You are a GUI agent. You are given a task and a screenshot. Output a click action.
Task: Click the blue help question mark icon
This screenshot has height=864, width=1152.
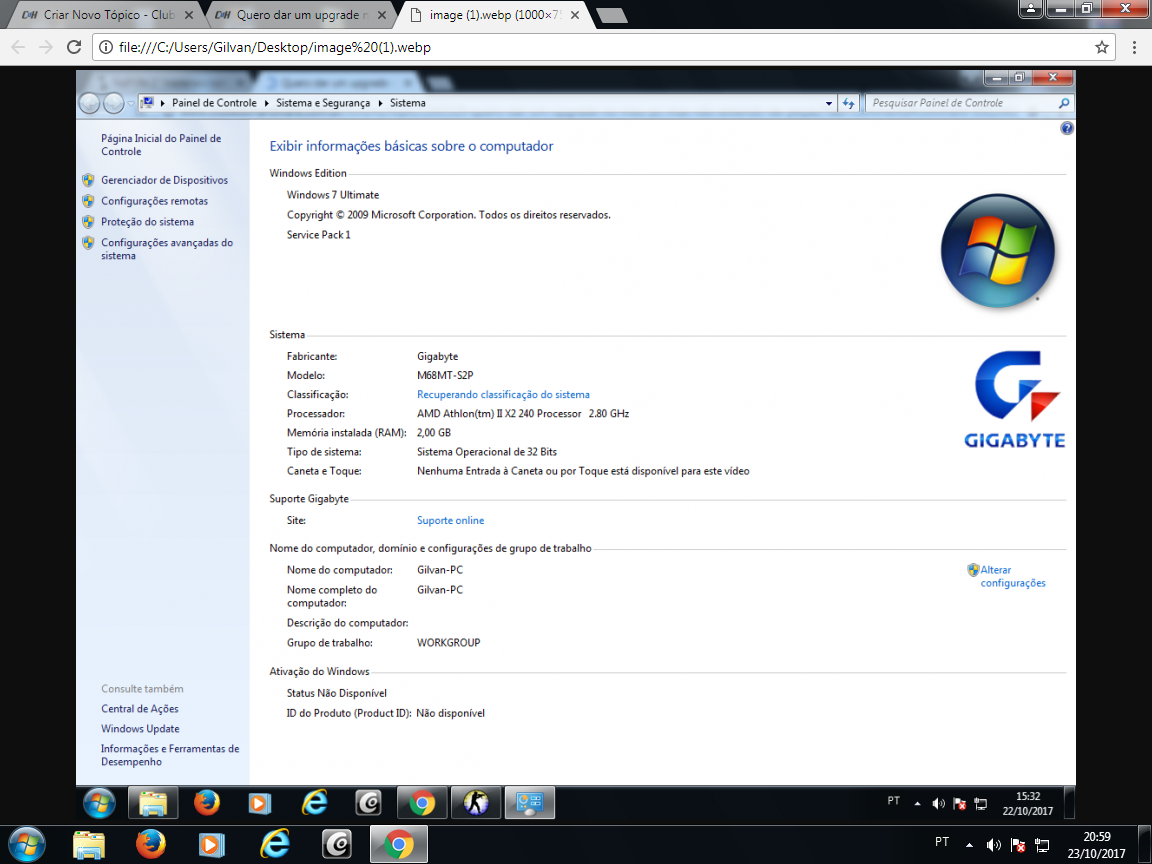point(1067,129)
